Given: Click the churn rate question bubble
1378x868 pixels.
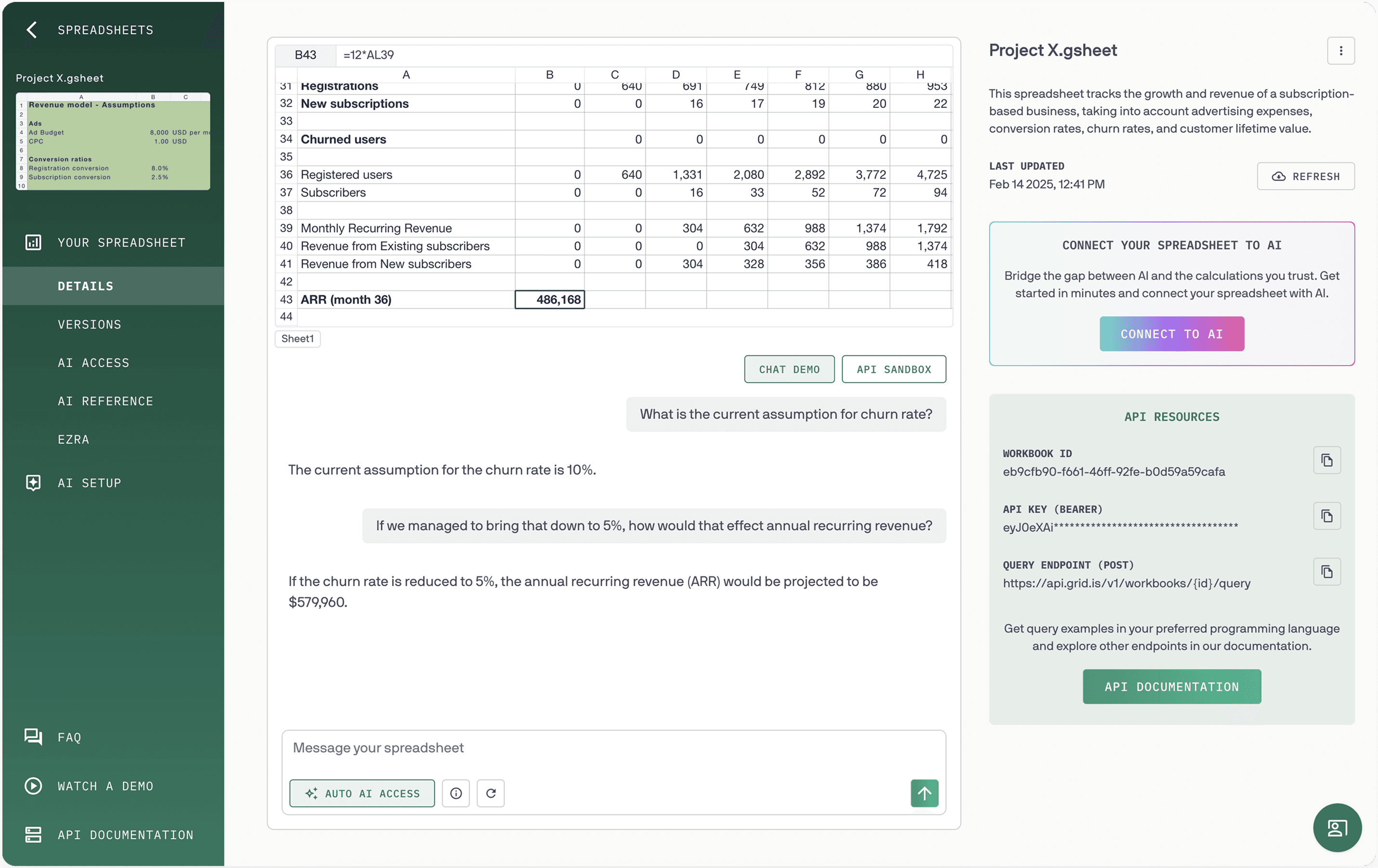Looking at the screenshot, I should [x=786, y=414].
